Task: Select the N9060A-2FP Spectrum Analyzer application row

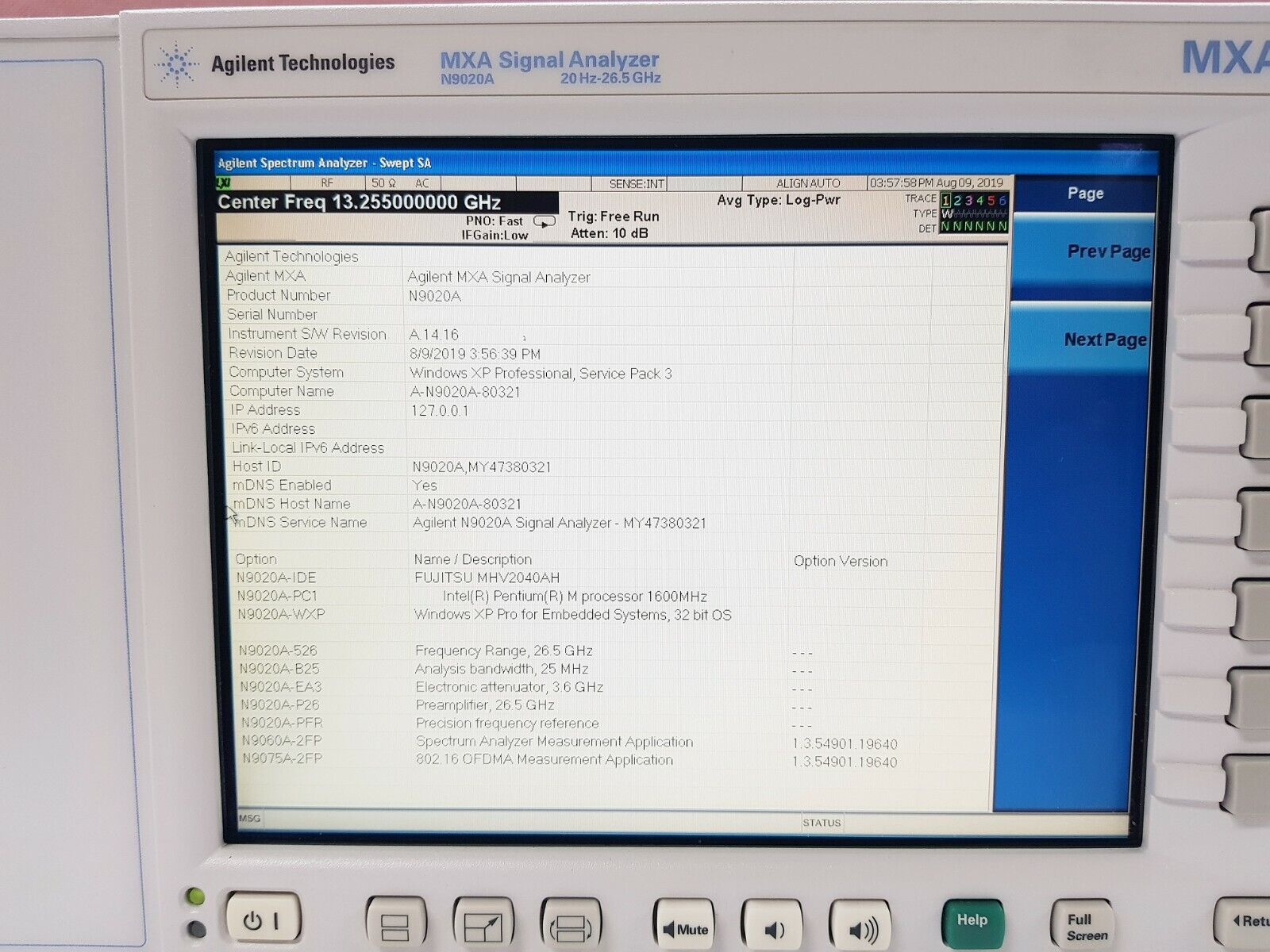Action: 570,743
